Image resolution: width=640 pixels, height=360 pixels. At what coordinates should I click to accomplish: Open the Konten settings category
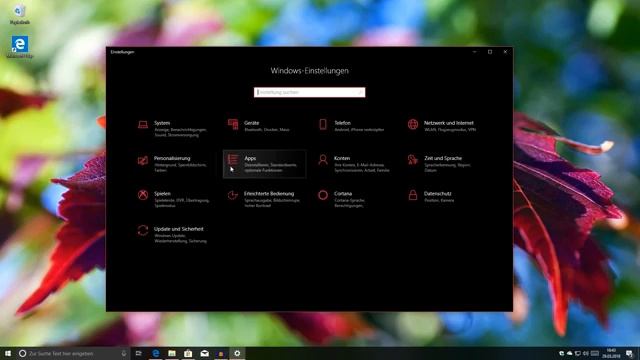point(354,164)
